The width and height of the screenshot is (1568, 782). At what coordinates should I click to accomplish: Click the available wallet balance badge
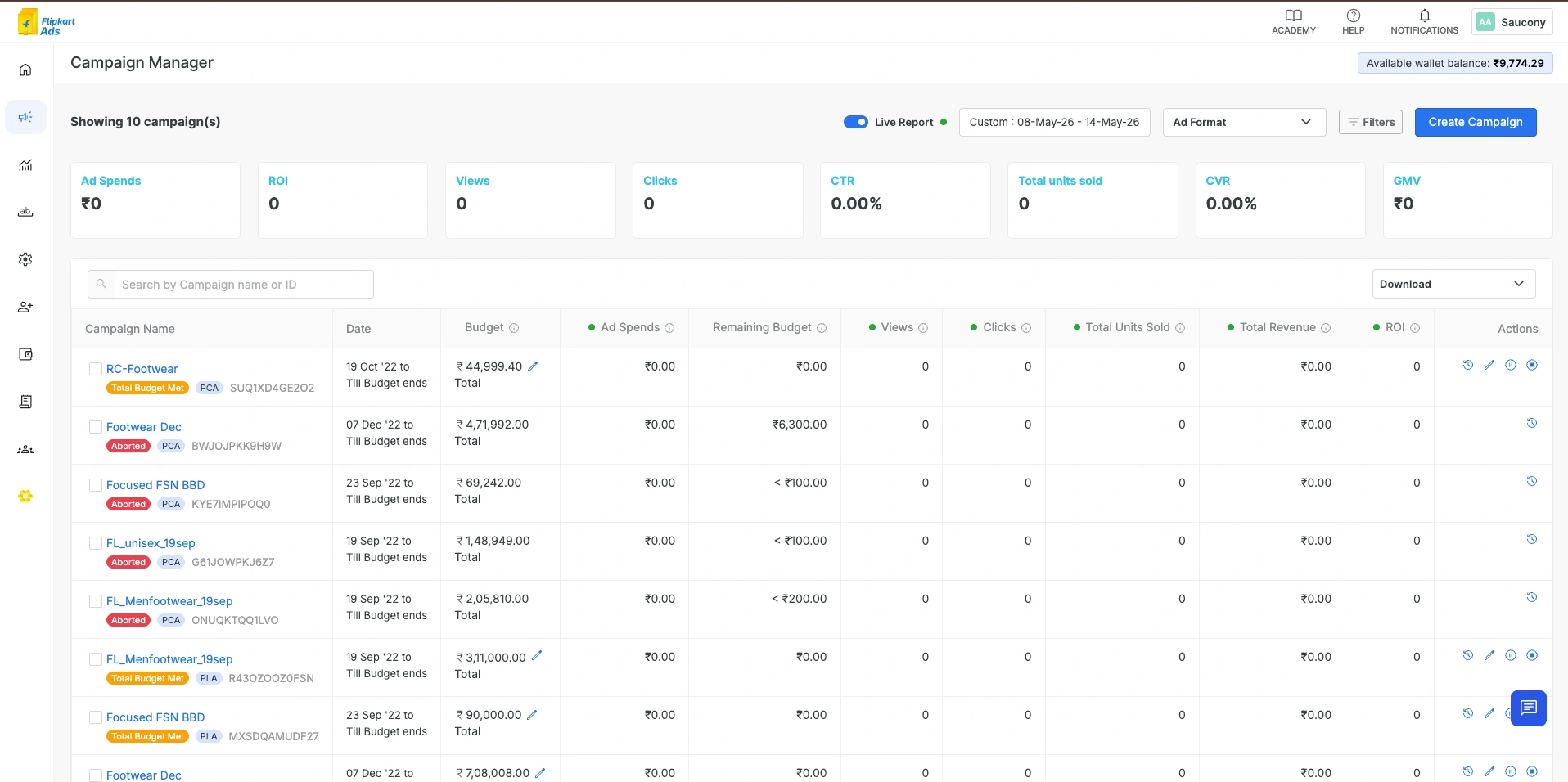(x=1455, y=63)
